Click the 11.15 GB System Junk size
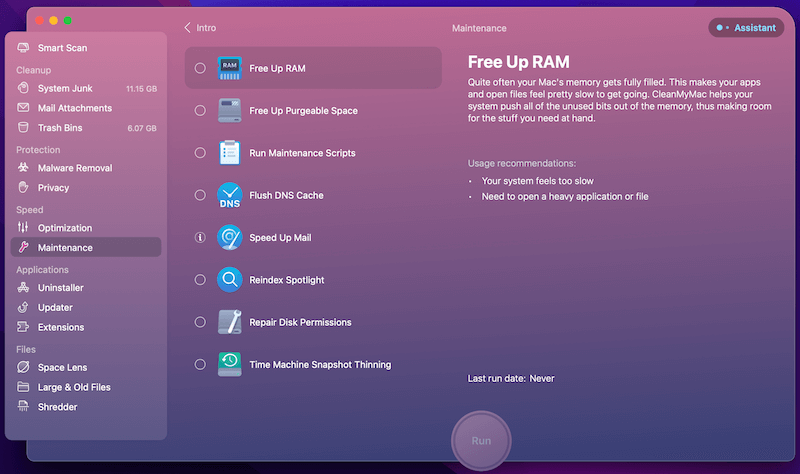Image resolution: width=800 pixels, height=474 pixels. [141, 89]
